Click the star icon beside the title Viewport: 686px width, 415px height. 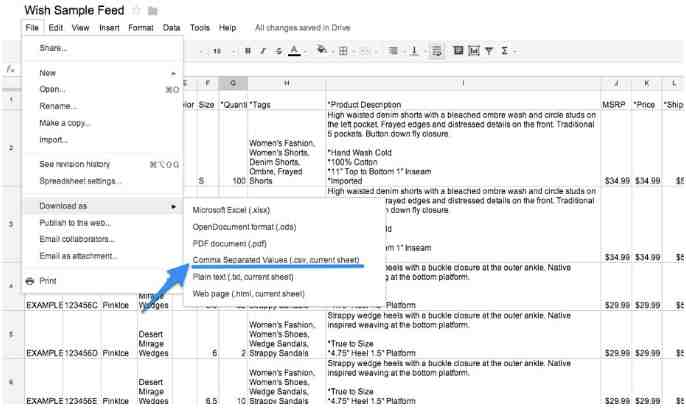(x=136, y=9)
